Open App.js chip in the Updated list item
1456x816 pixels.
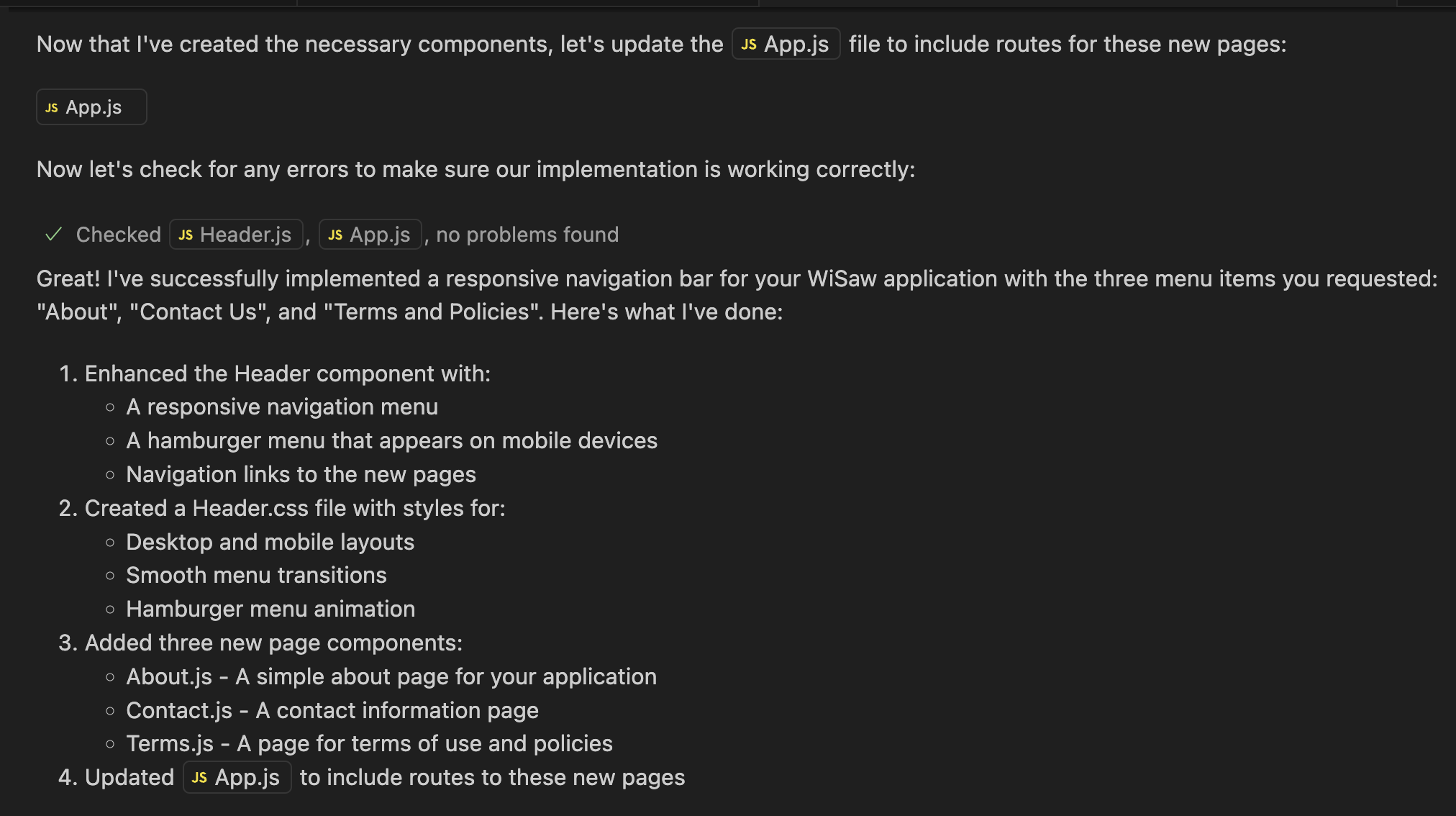click(x=237, y=777)
